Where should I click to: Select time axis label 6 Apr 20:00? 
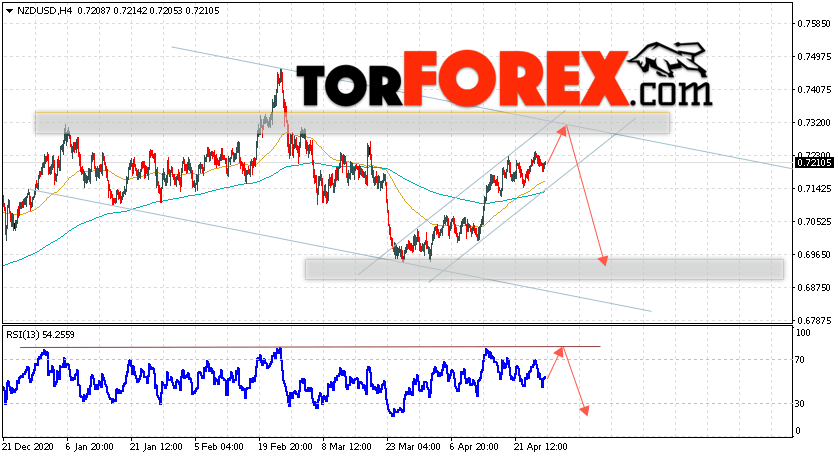click(475, 447)
